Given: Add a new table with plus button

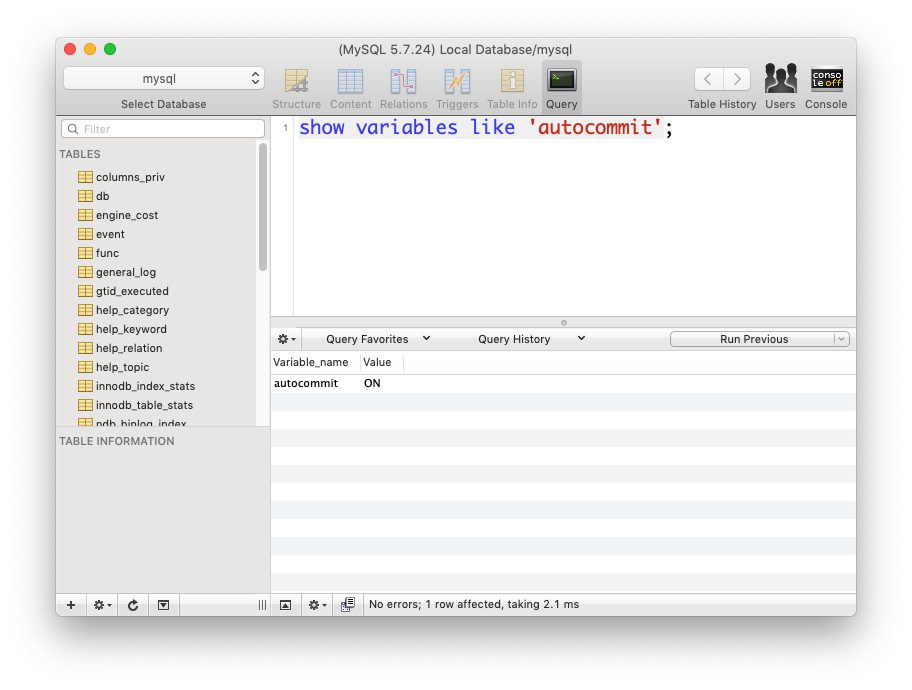Looking at the screenshot, I should coord(71,605).
